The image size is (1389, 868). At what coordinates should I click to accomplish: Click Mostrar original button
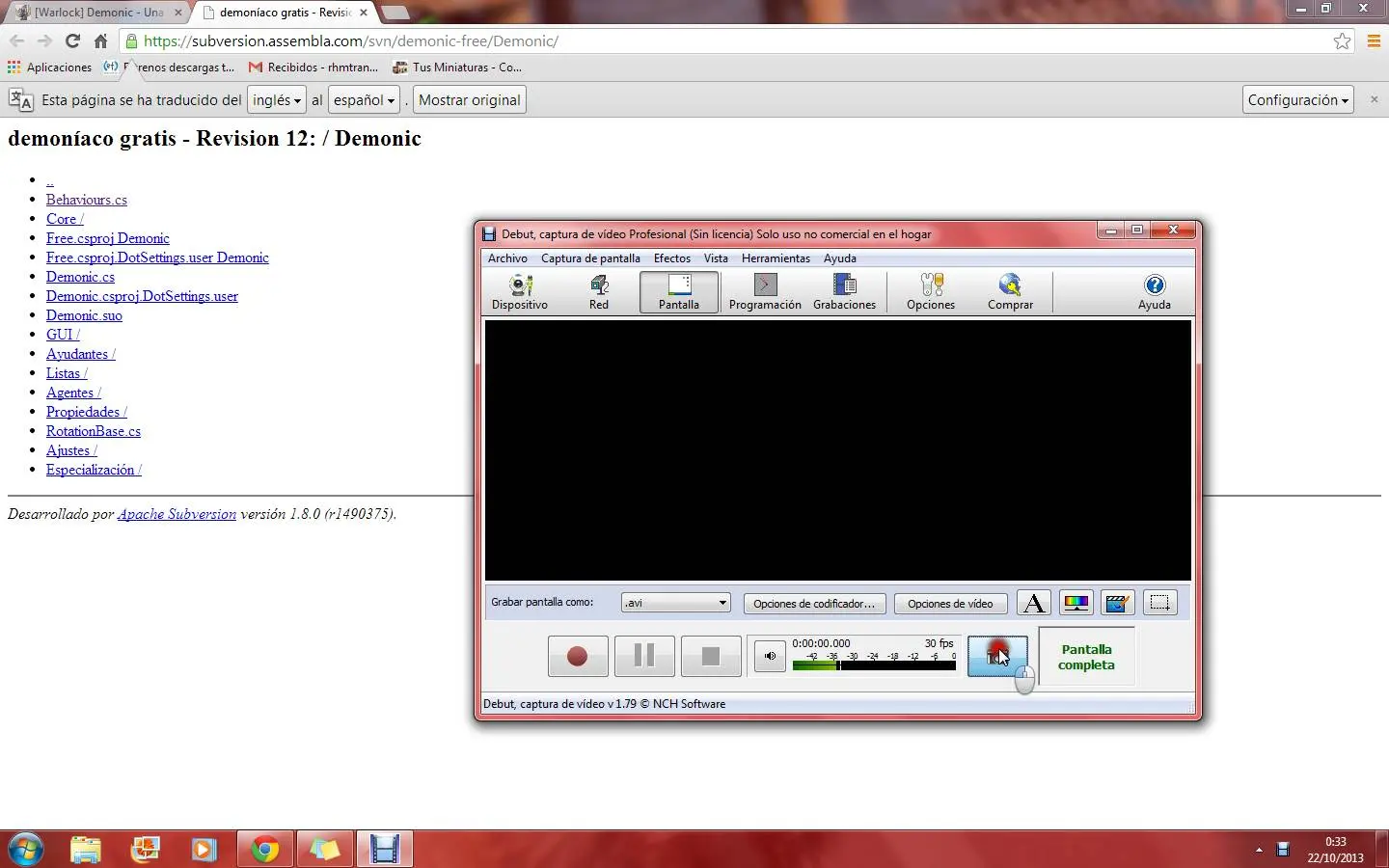point(470,100)
